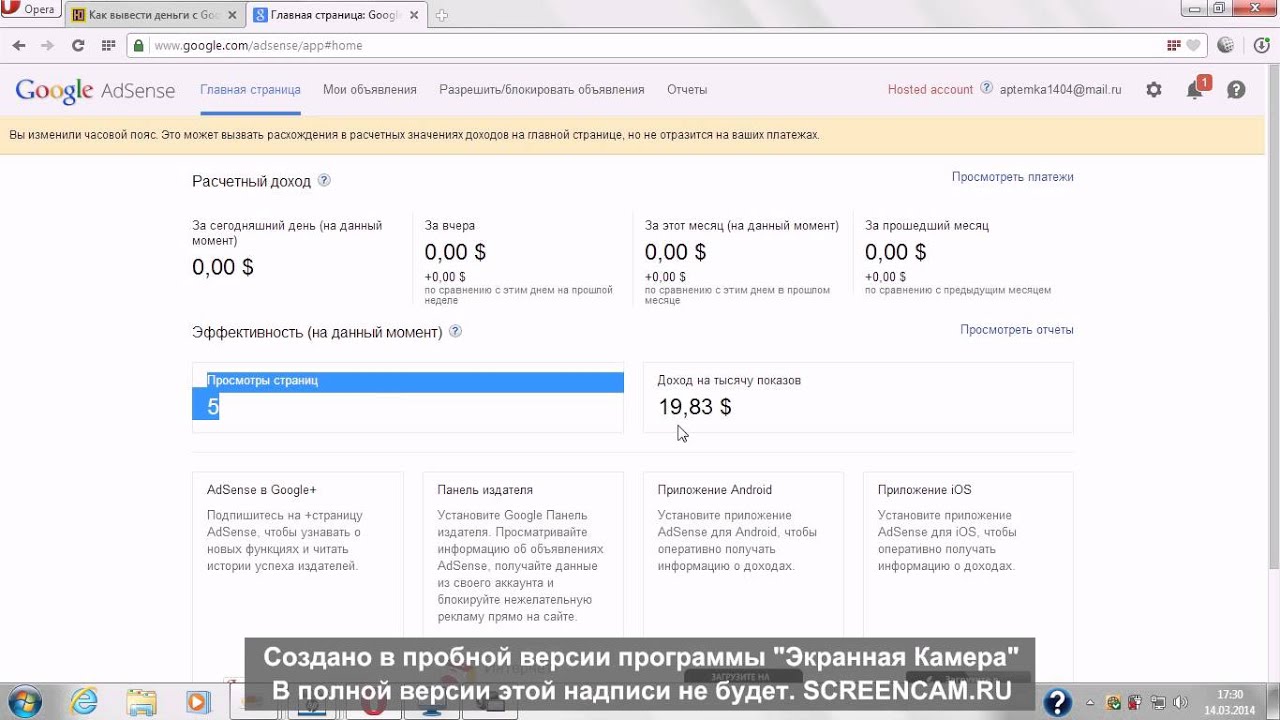Image resolution: width=1280 pixels, height=720 pixels.
Task: Open the 'Просмотреть платежи' link
Action: (1012, 177)
